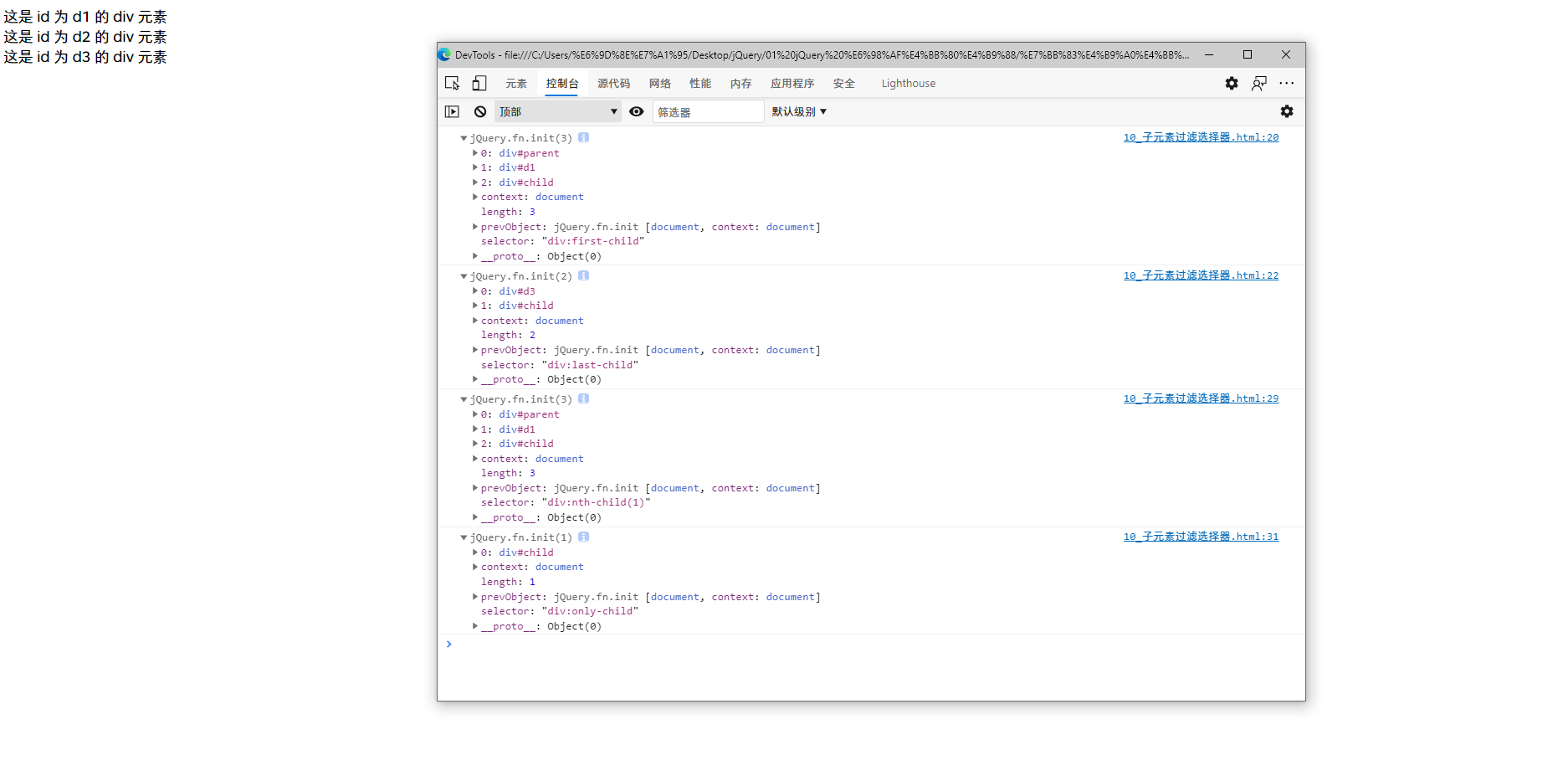
Task: Toggle device emulation icon
Action: [479, 83]
